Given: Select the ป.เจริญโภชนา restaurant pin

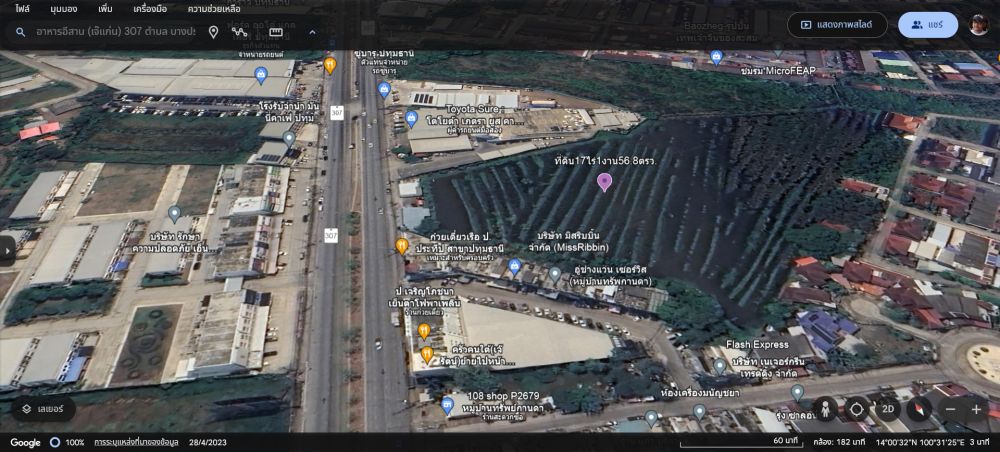Looking at the screenshot, I should pos(423,331).
